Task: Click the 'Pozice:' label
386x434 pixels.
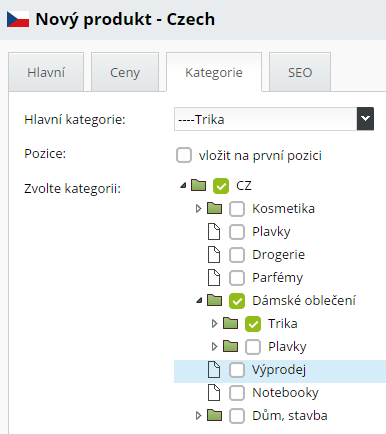Action: tap(45, 154)
